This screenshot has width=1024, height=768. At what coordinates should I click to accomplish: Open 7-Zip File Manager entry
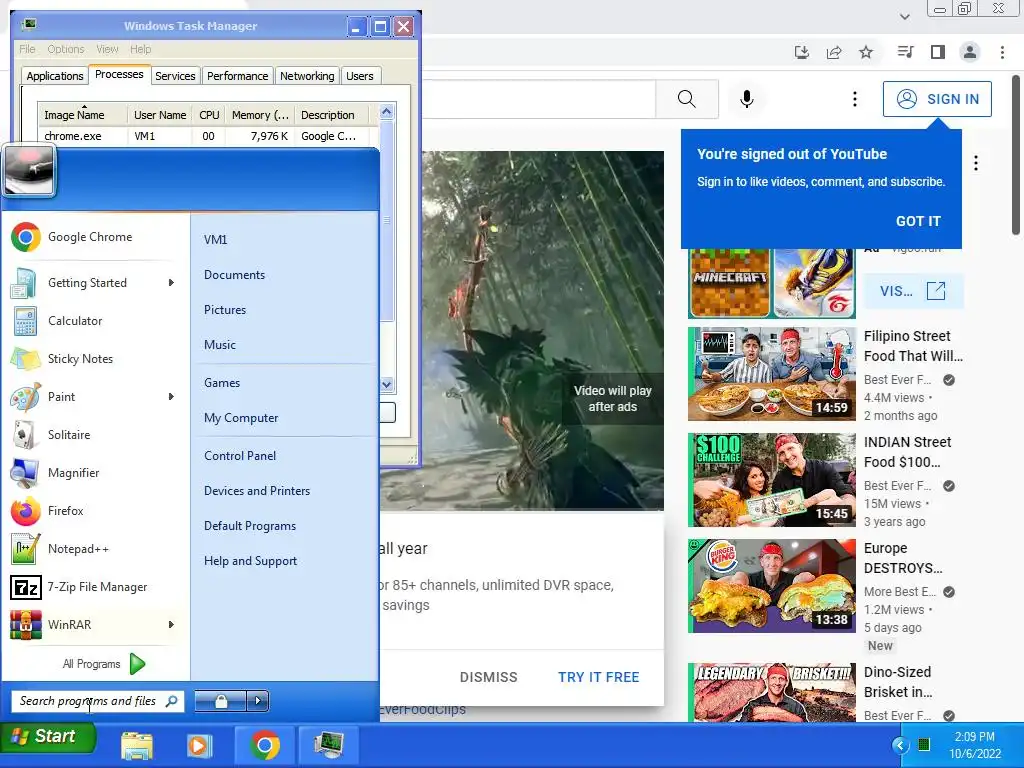click(97, 586)
